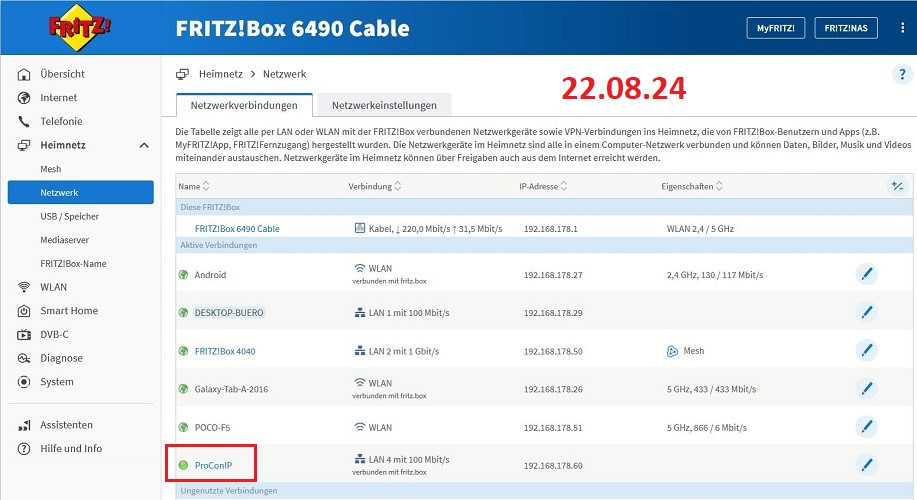Click 'LAN 2 mit 1 Gbit/s' cell
The width and height of the screenshot is (917, 500).
[x=404, y=351]
